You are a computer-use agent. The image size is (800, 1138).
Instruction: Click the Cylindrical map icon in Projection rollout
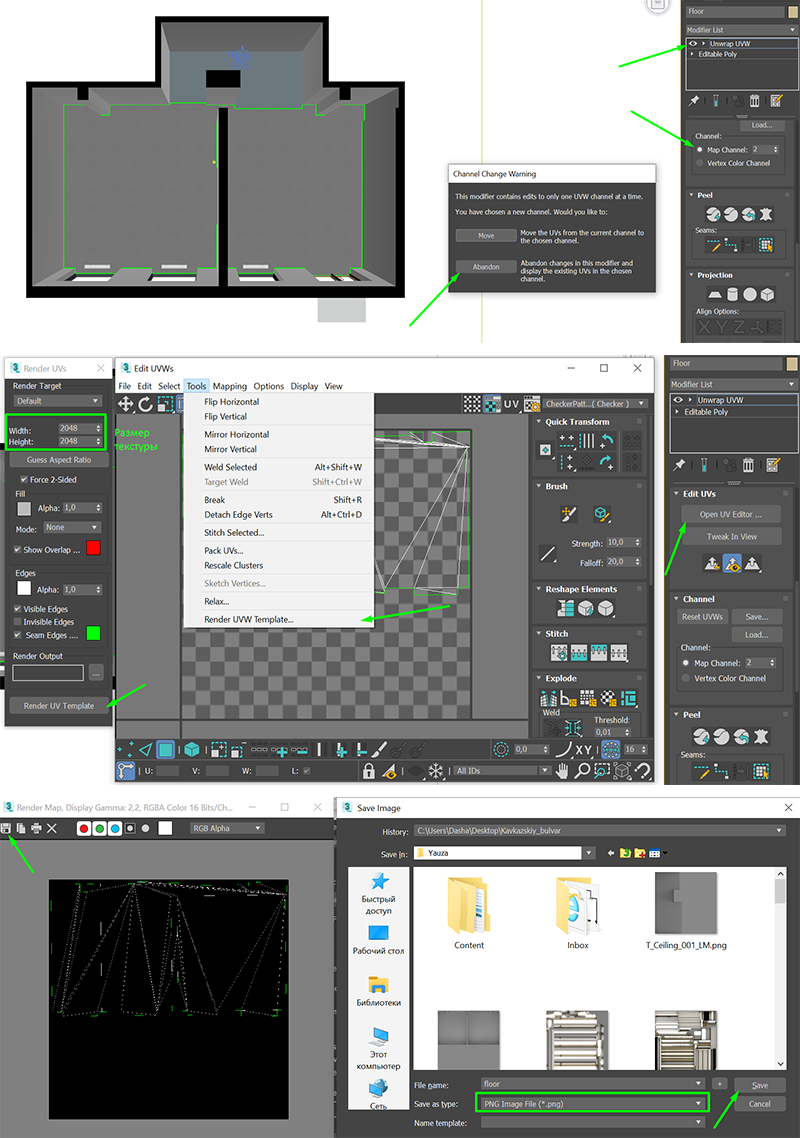[x=732, y=294]
